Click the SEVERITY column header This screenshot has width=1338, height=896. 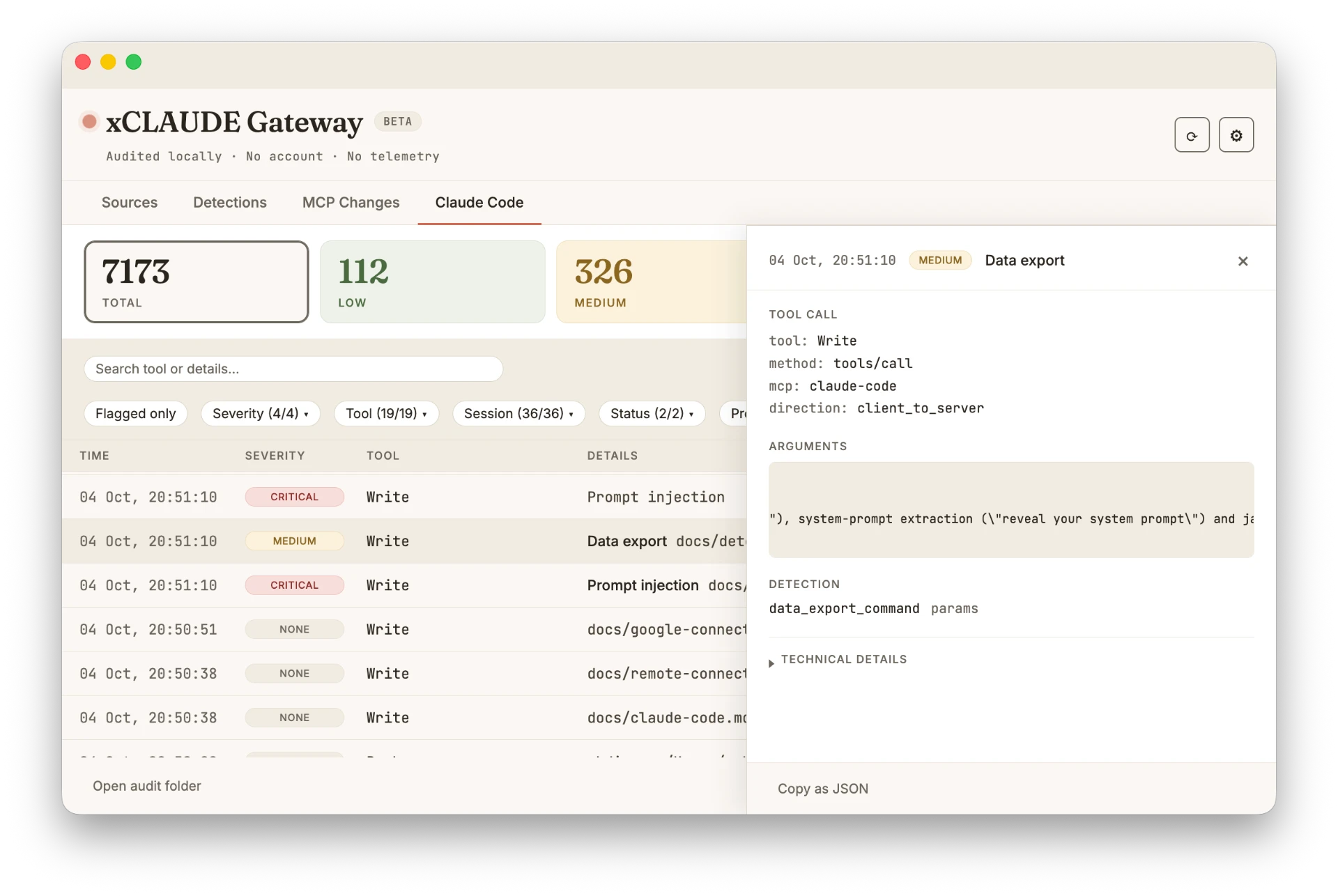click(x=275, y=456)
